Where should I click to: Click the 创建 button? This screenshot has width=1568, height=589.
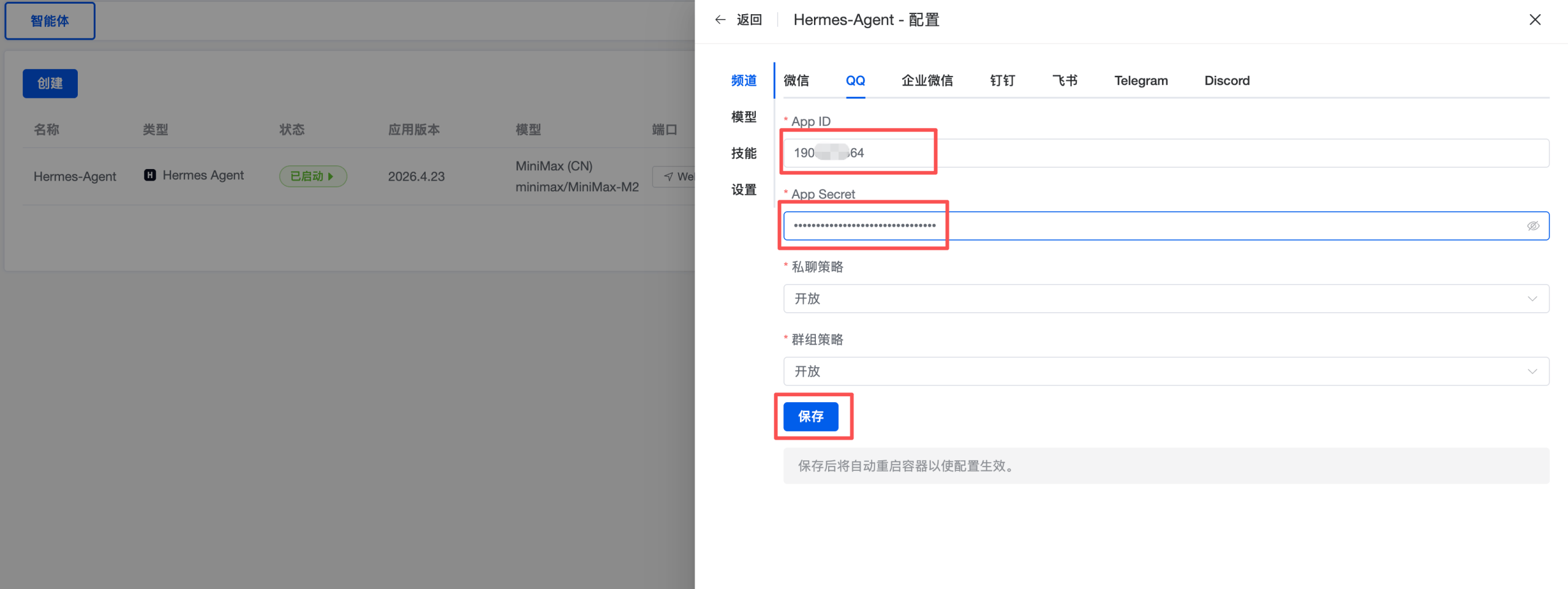(50, 83)
